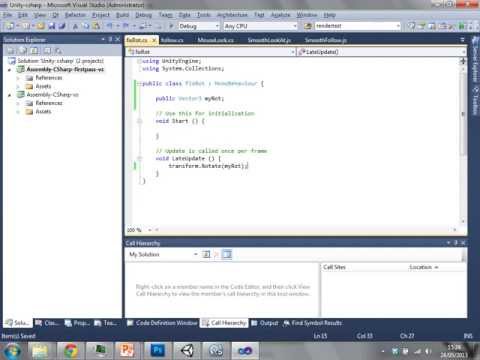
Task: Click the last Solution Explorer toolbar icon
Action: pyautogui.click(x=59, y=51)
